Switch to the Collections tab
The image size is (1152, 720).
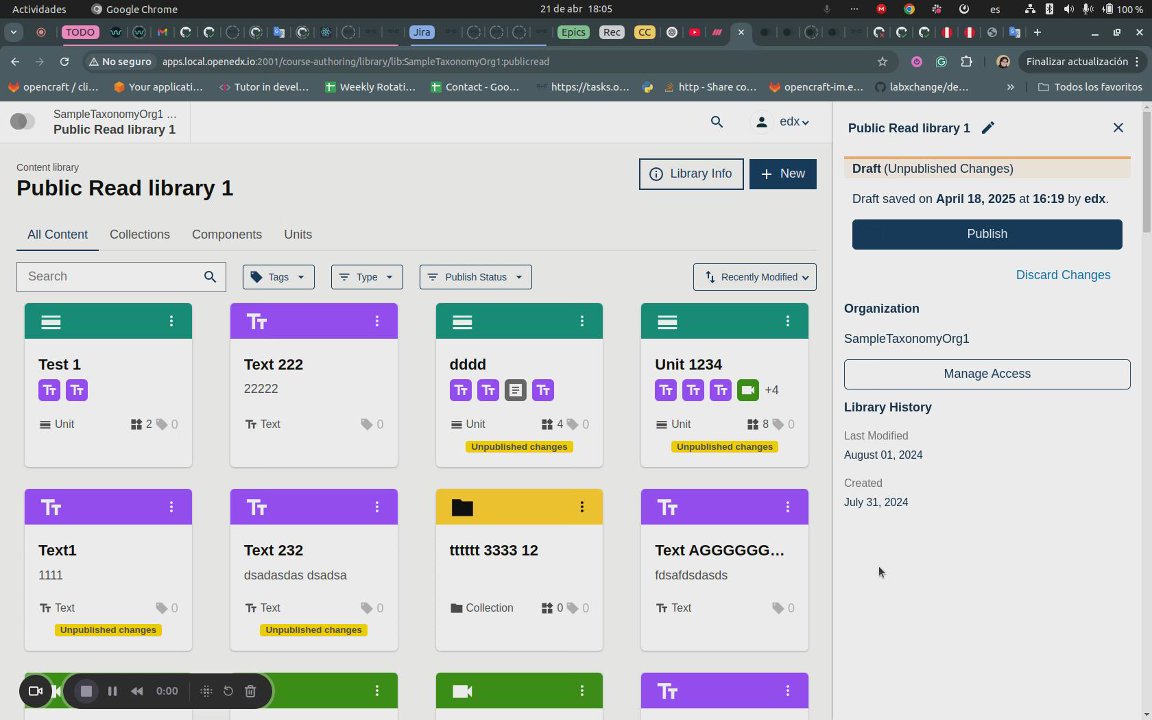[x=140, y=234]
